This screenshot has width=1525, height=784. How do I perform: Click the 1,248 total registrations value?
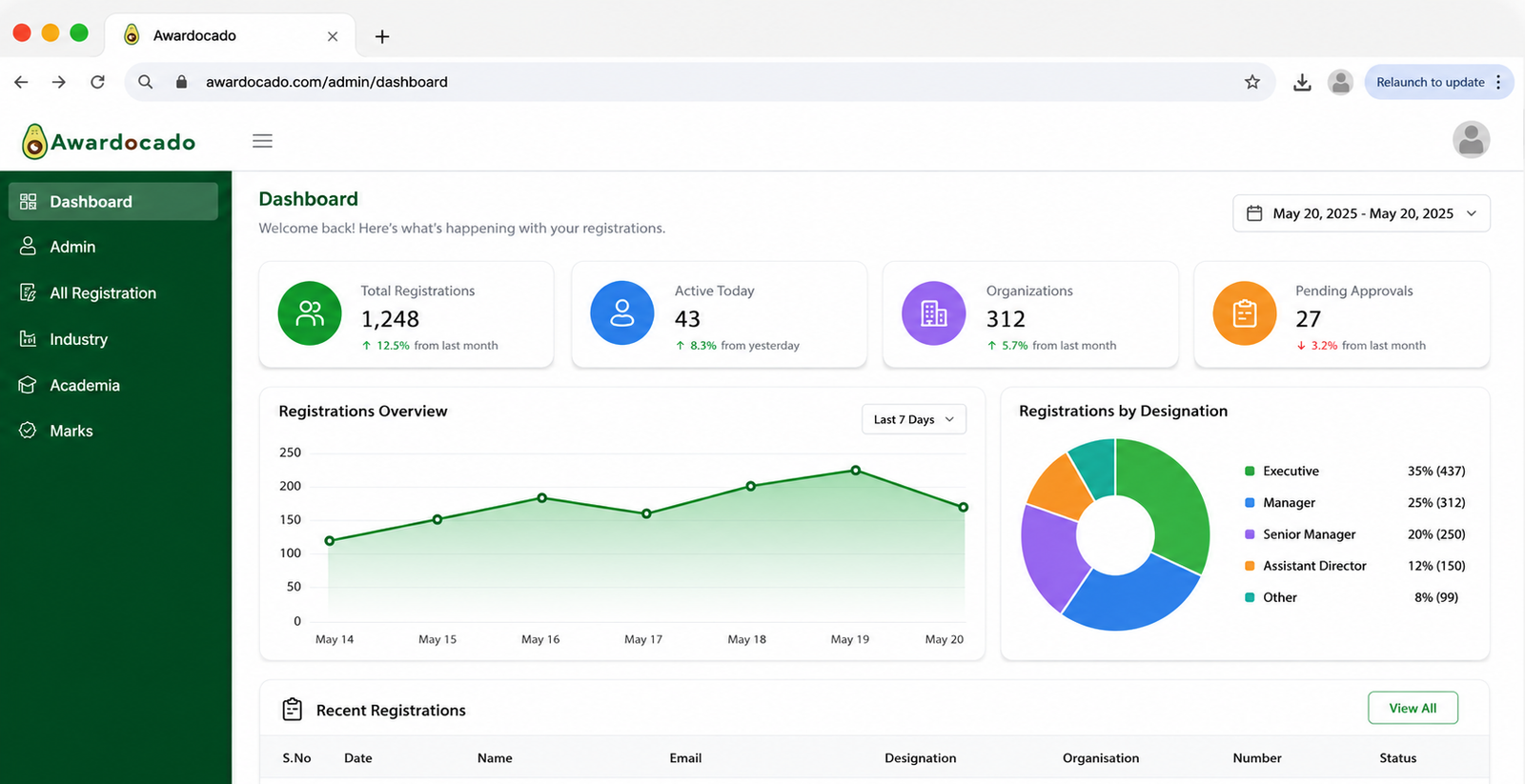point(390,319)
